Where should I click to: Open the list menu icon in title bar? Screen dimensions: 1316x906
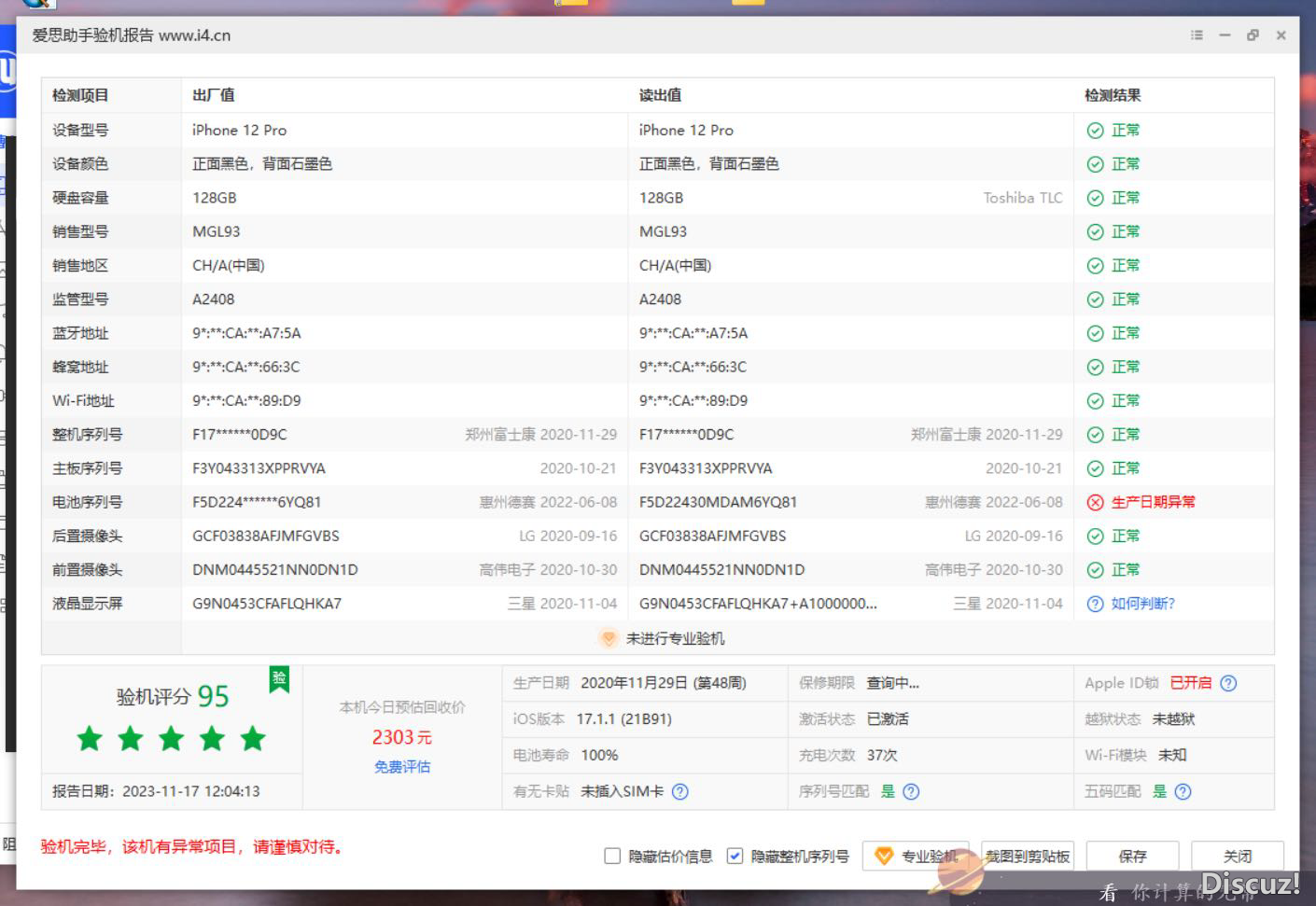click(1197, 35)
